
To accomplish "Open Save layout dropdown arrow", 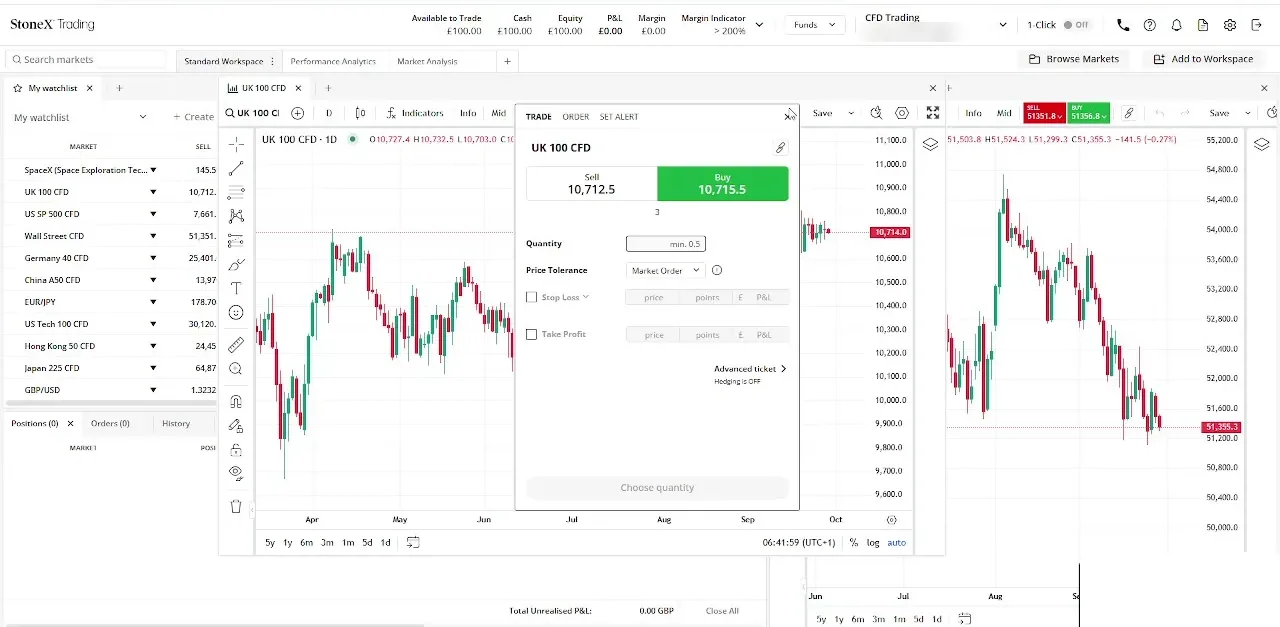I will pos(852,113).
